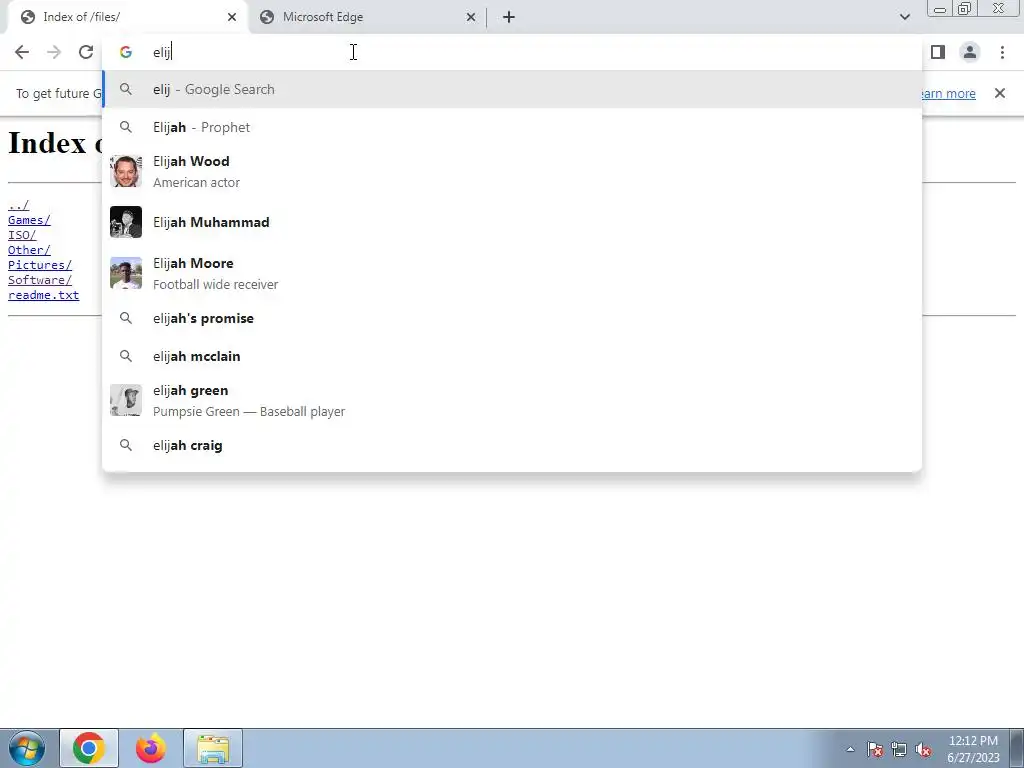Choose the Elijah Wood suggestion
1024x768 pixels.
pyautogui.click(x=512, y=172)
